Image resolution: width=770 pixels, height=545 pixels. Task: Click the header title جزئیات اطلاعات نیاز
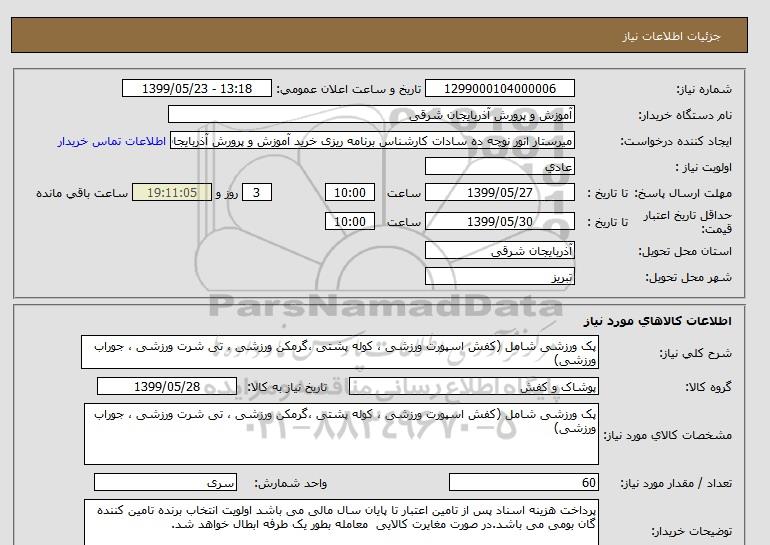[671, 36]
